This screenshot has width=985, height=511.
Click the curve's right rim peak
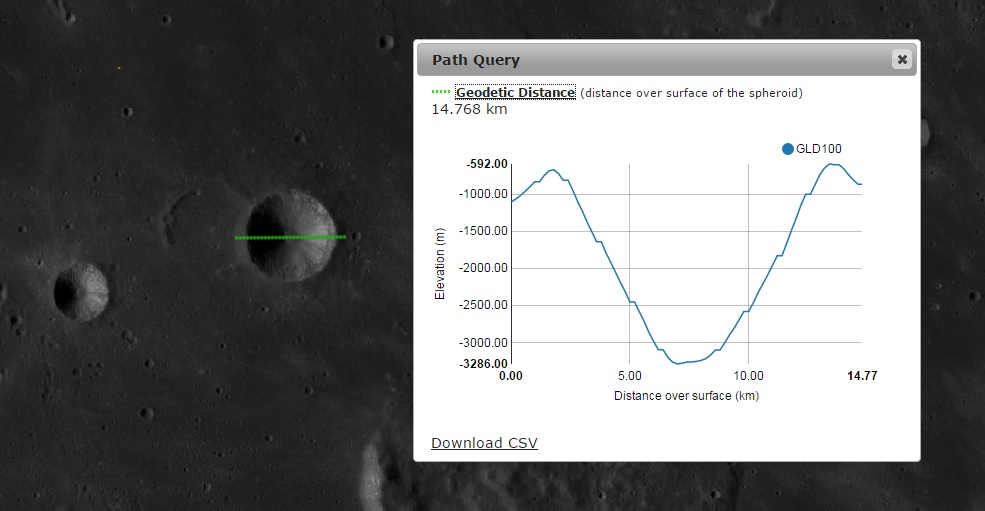(x=832, y=164)
